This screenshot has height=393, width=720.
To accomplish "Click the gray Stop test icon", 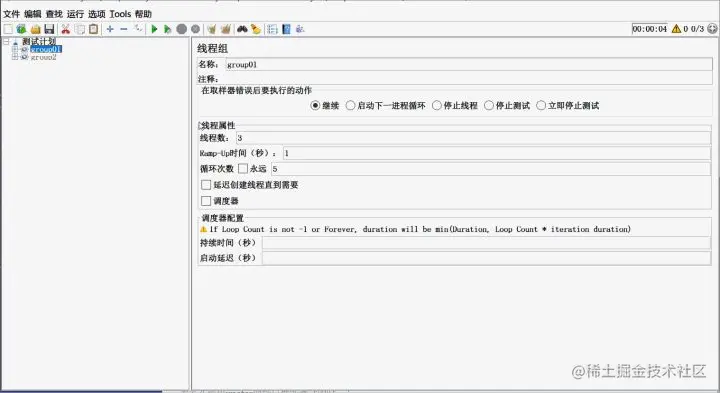I will click(182, 29).
